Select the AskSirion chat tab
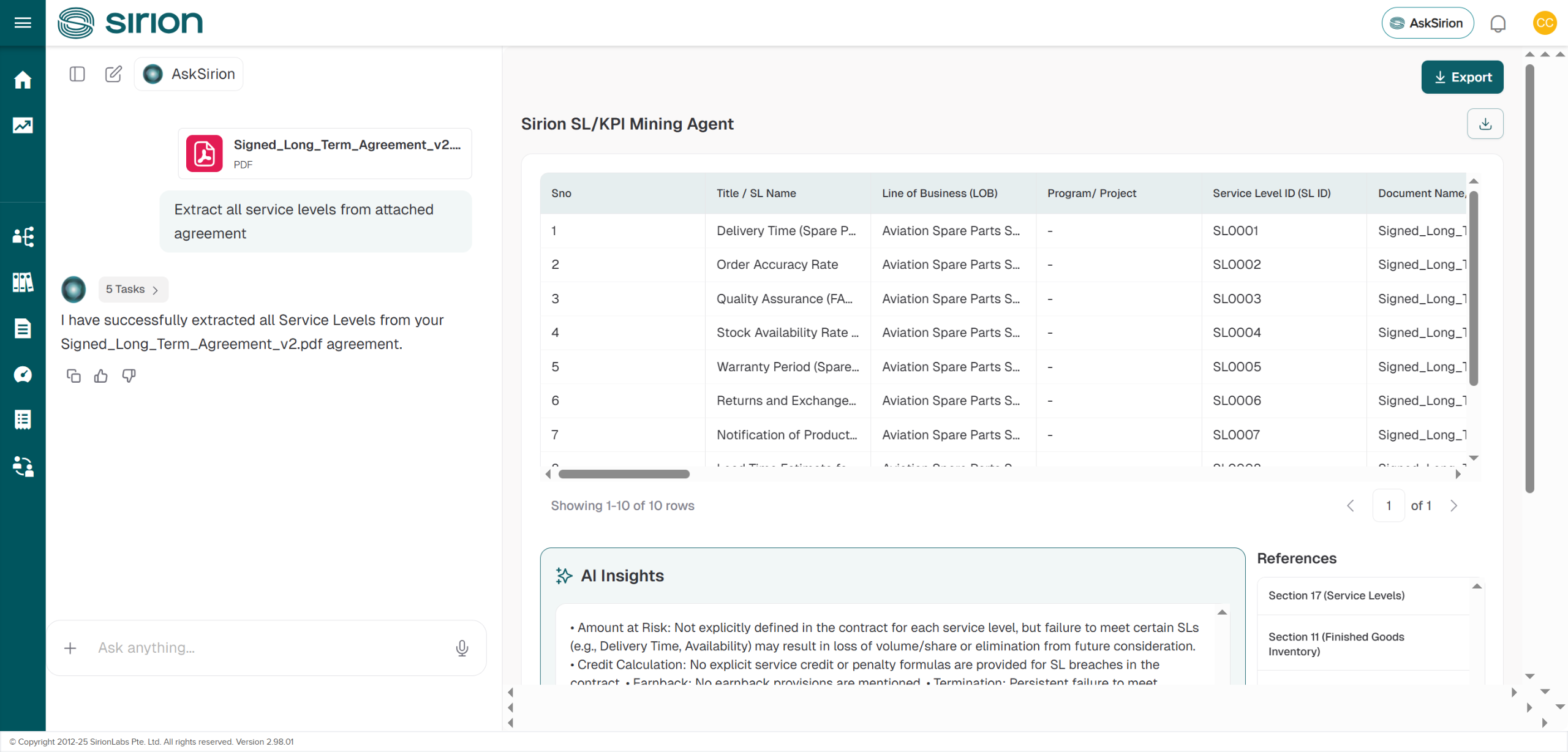This screenshot has width=1568, height=752. pyautogui.click(x=189, y=74)
